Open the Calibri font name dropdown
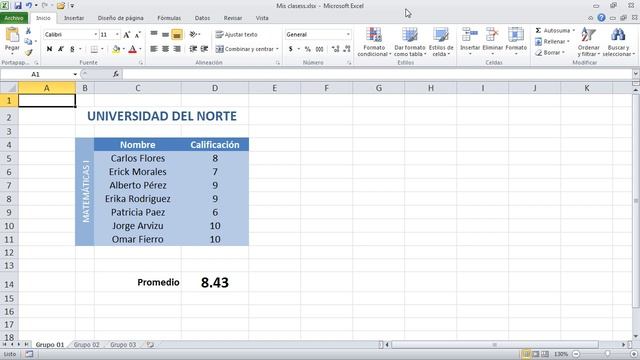The image size is (640, 360). [x=96, y=35]
